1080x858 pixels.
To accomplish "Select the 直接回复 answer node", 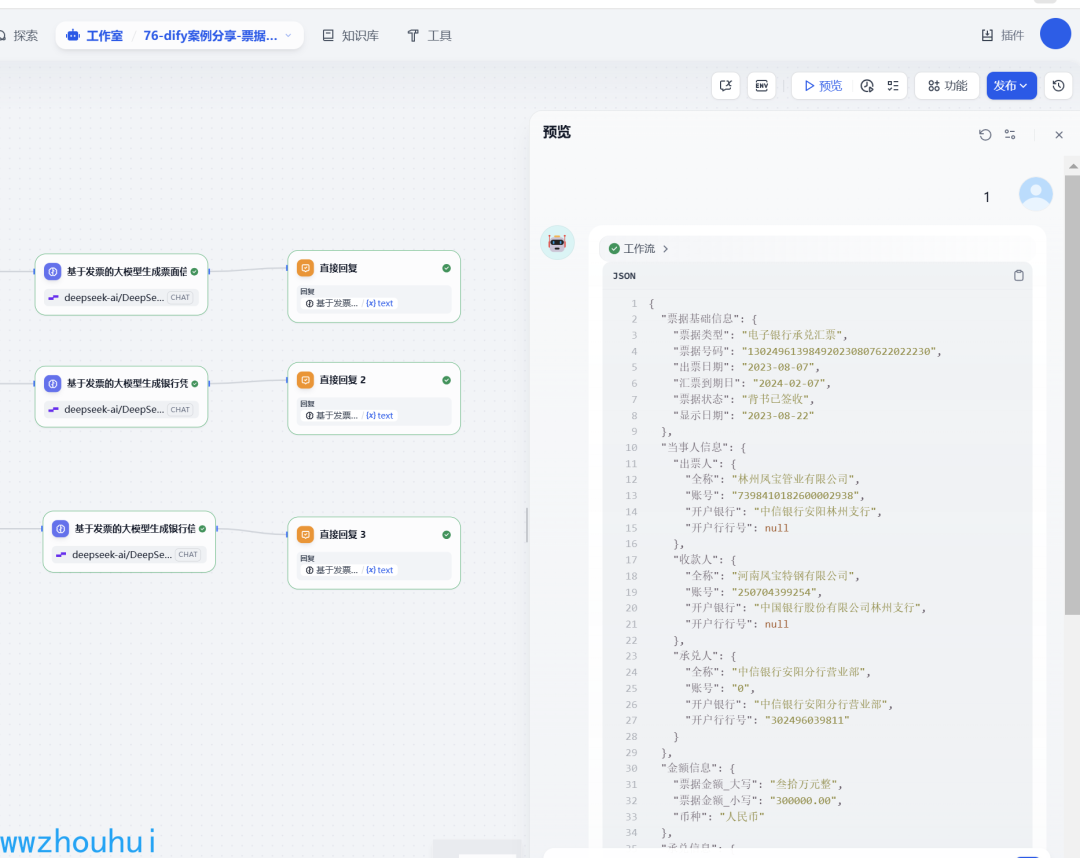I will (374, 286).
